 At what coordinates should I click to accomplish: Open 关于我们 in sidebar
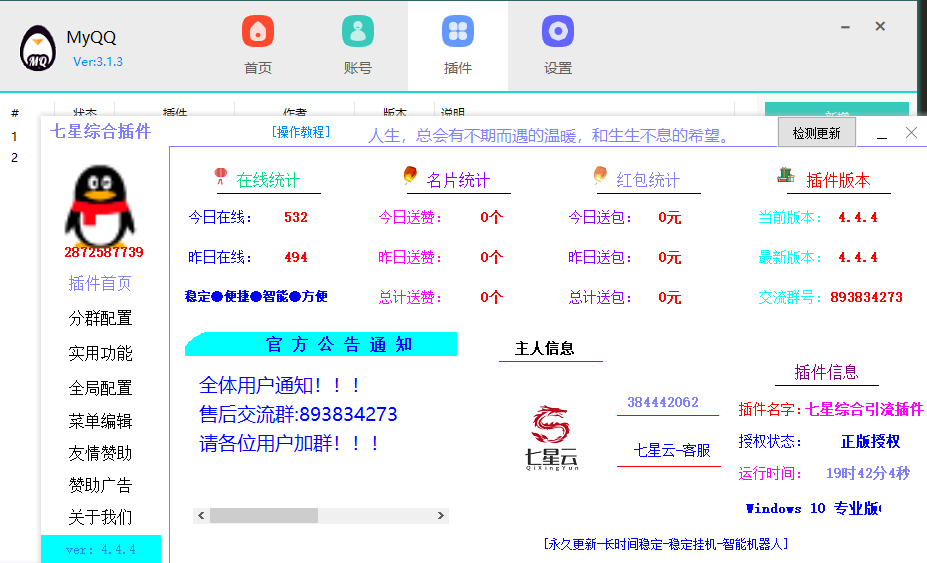pyautogui.click(x=100, y=517)
